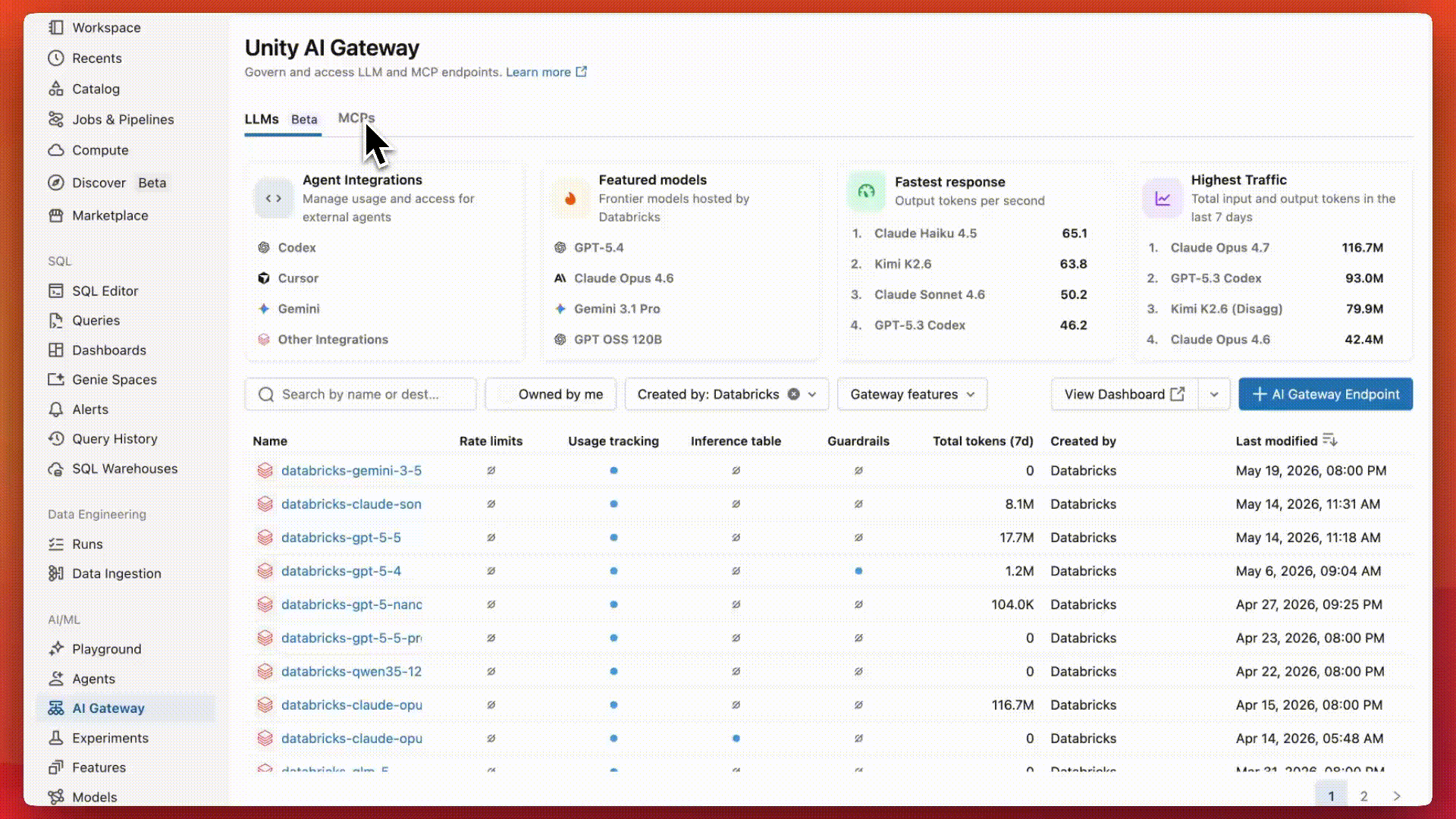Select Cursor under Agent Integrations
Image resolution: width=1456 pixels, height=819 pixels.
(x=298, y=278)
